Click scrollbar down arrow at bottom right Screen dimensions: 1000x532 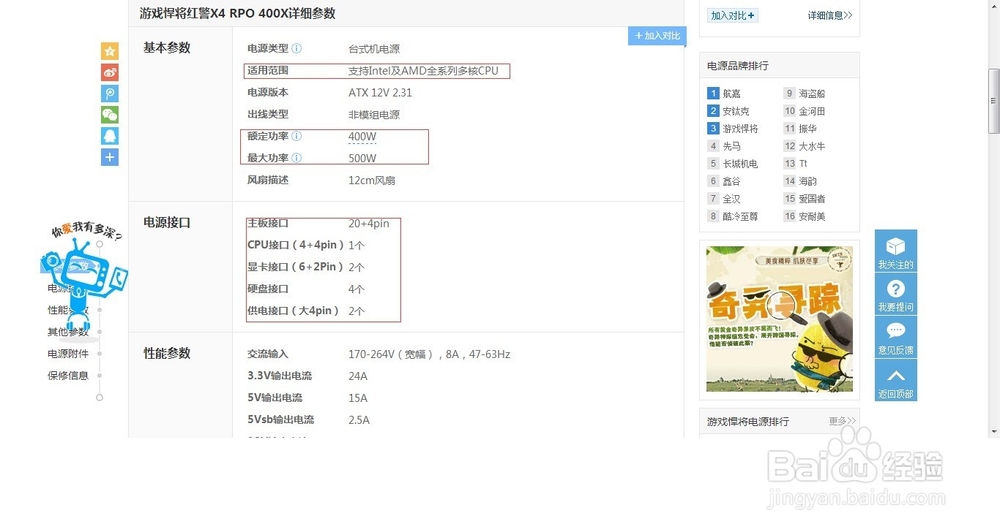click(x=994, y=432)
